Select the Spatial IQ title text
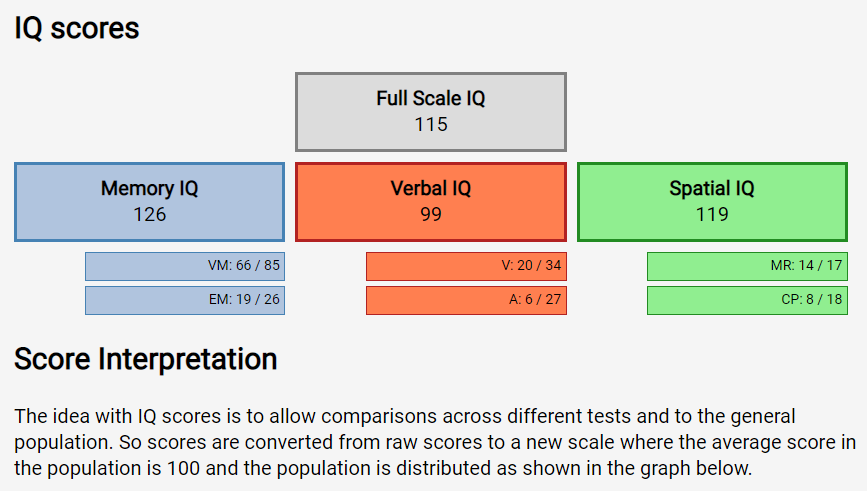Viewport: 867px width, 491px height. click(x=712, y=188)
